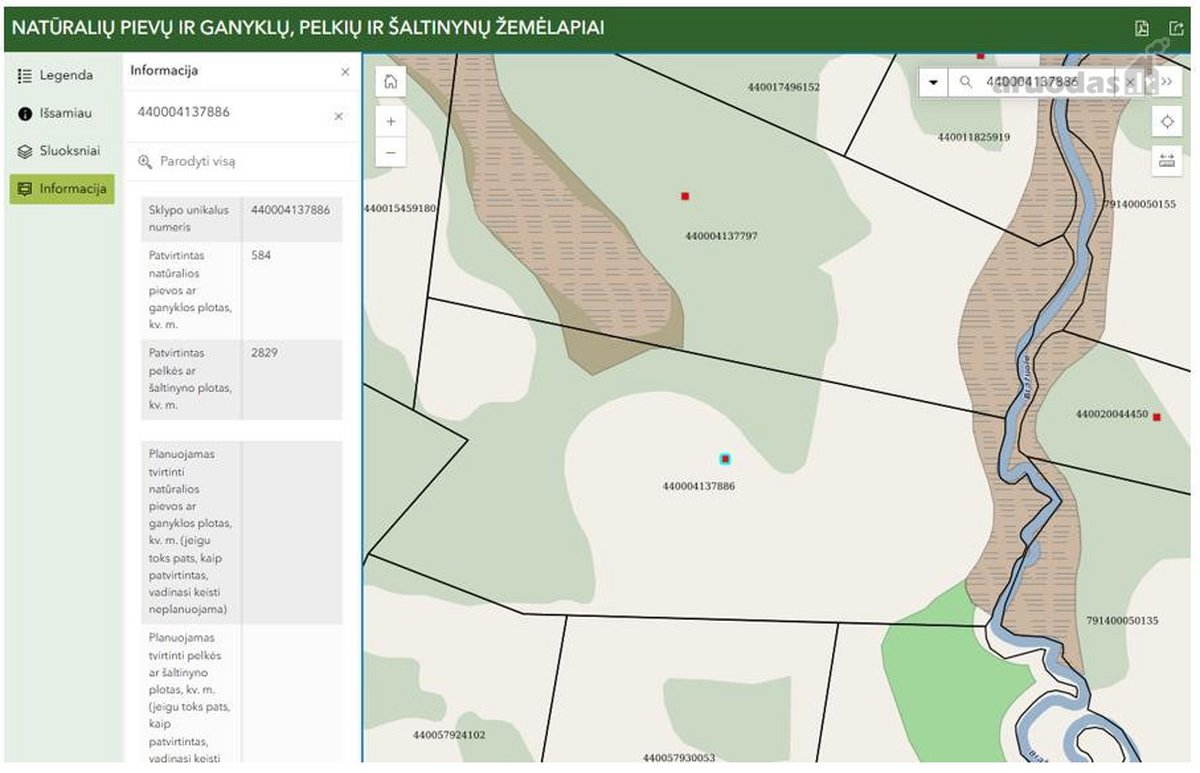Open the search source dropdown
The image size is (1200, 773).
point(933,82)
